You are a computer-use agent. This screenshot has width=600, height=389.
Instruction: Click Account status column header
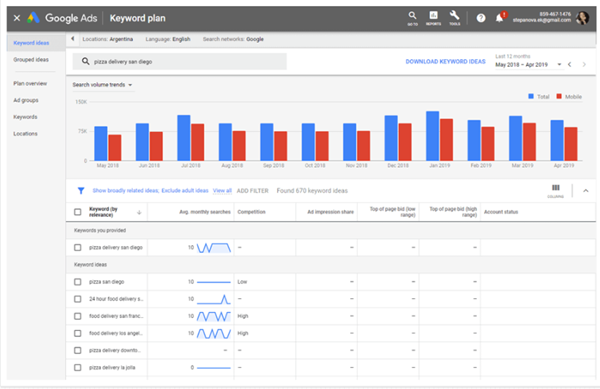[x=501, y=212]
